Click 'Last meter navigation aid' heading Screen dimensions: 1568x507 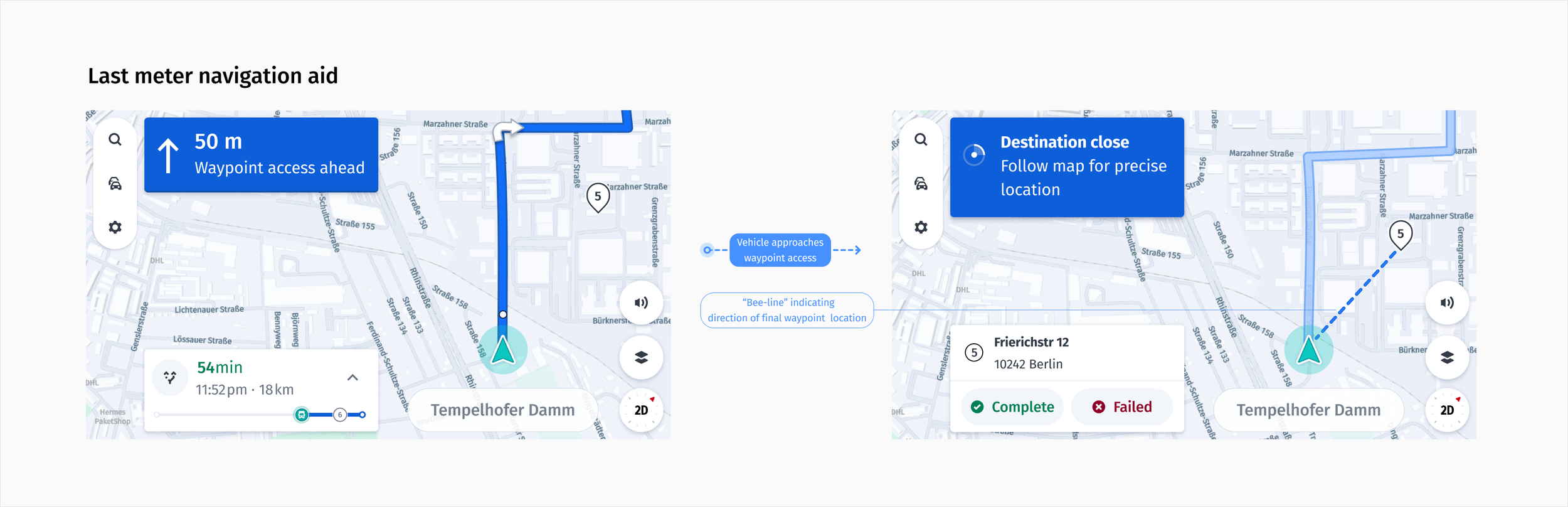click(x=213, y=76)
